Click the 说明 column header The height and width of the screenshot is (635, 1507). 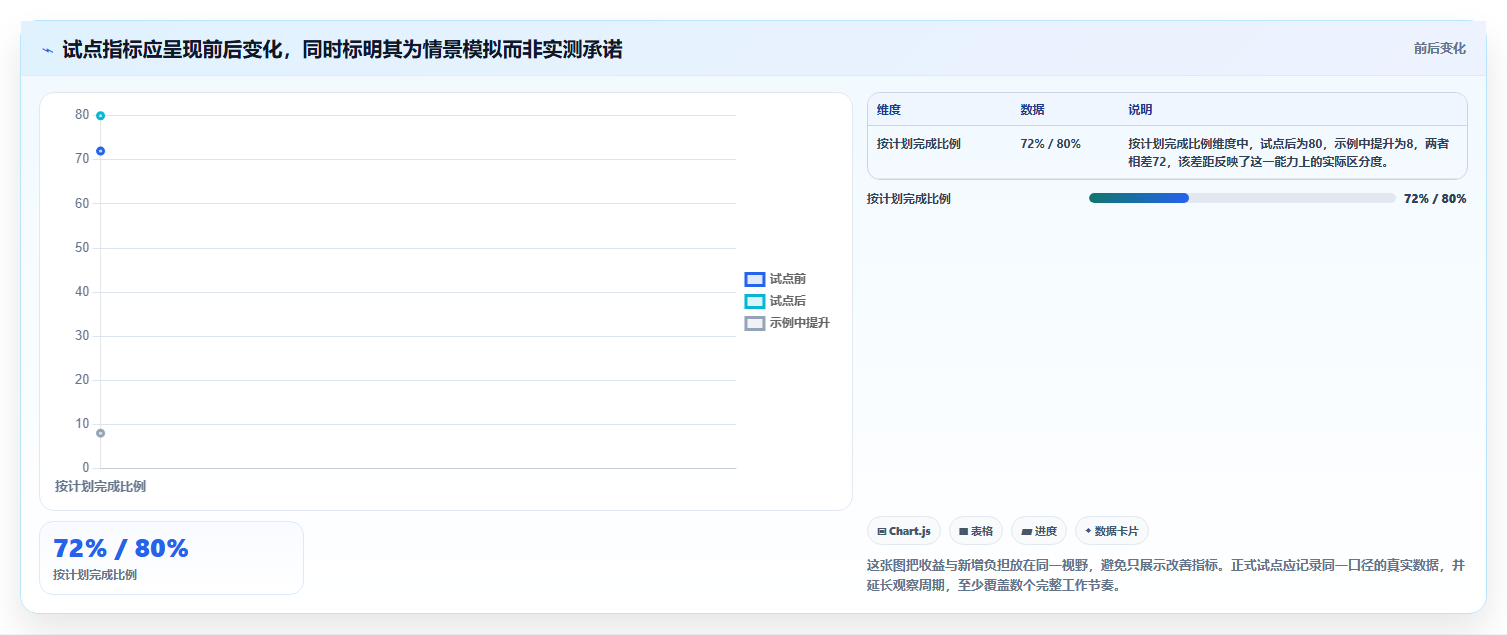(1141, 110)
